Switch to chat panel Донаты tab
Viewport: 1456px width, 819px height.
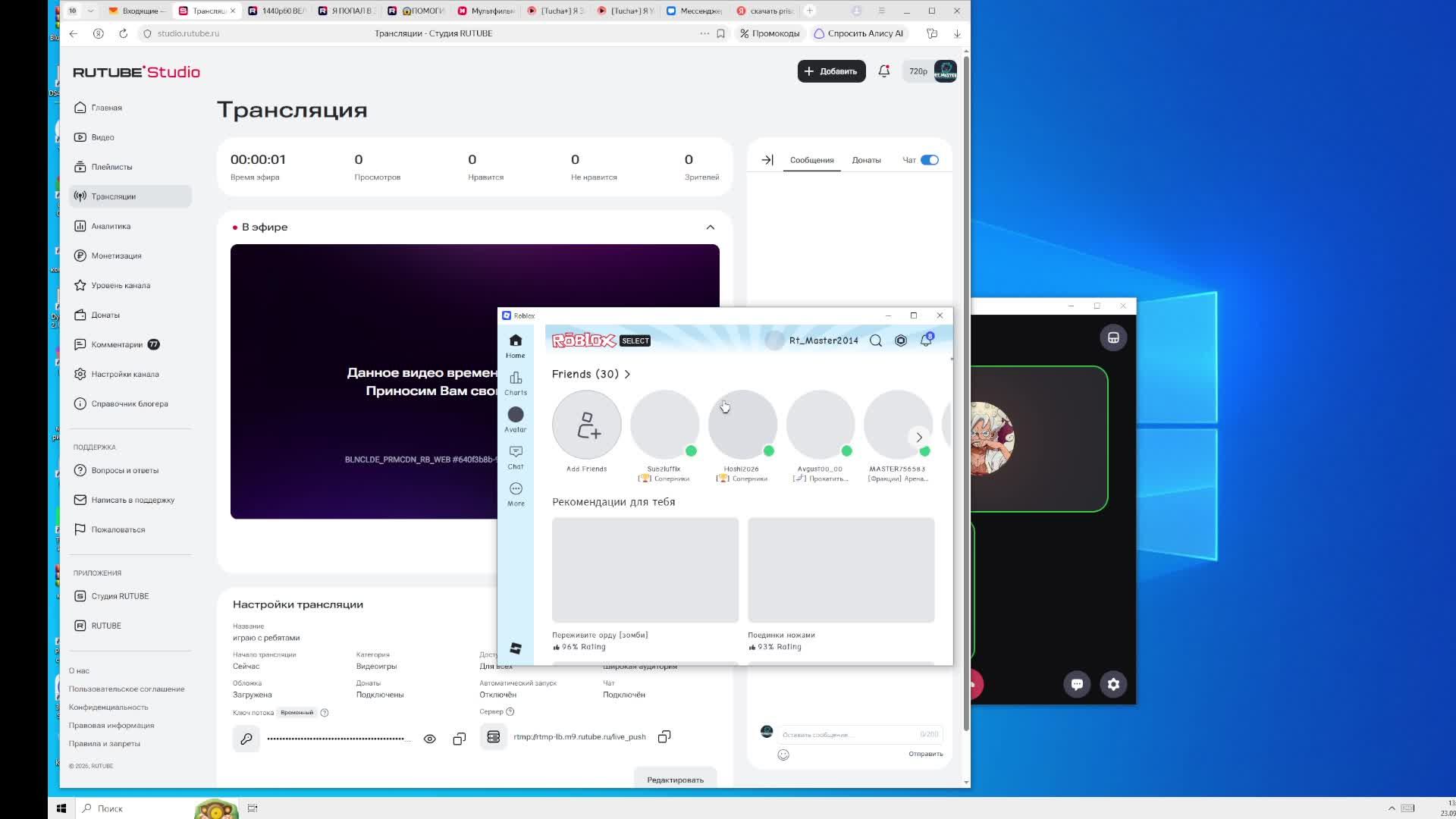(866, 160)
